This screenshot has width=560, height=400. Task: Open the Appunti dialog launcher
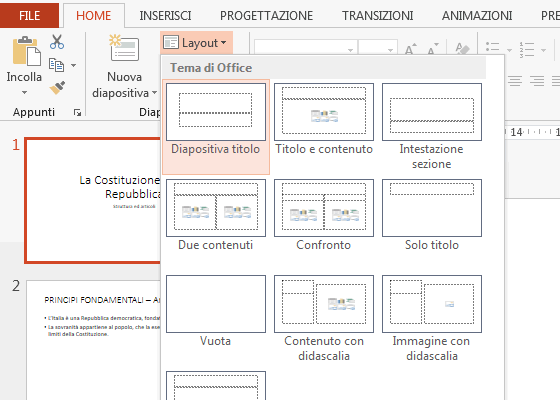[77, 113]
